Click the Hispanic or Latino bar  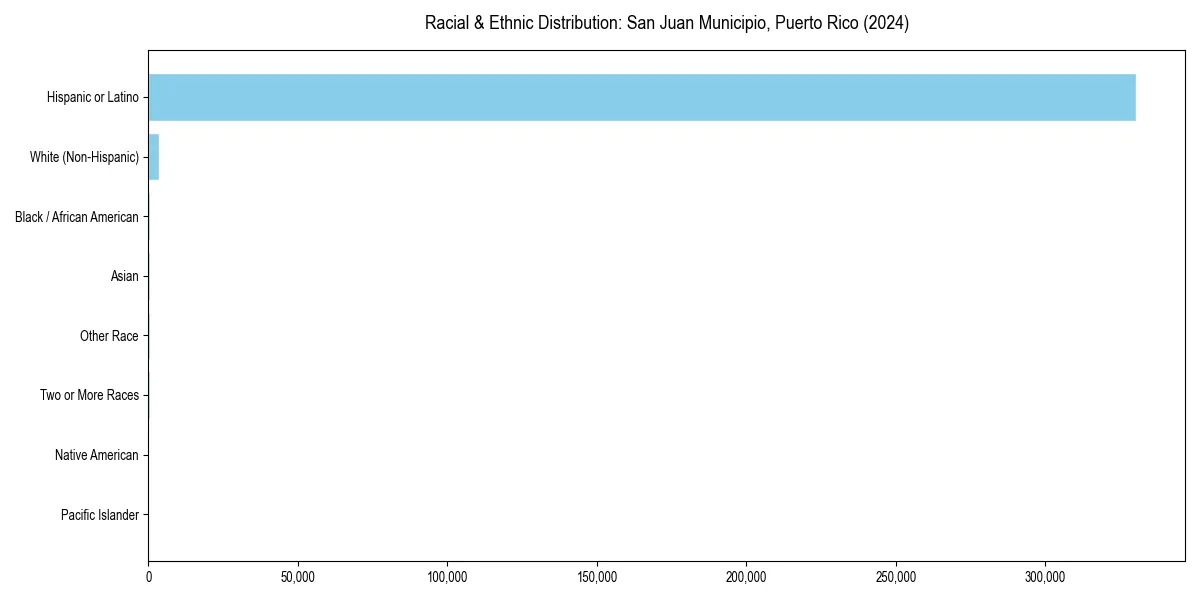click(640, 97)
